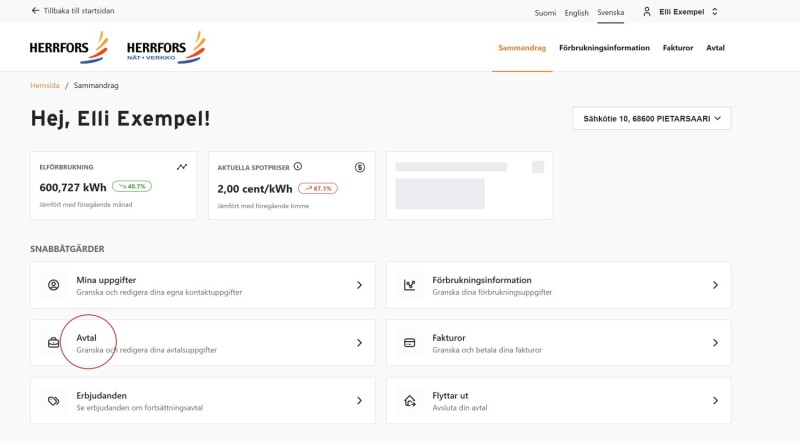Click the house icon in Flyttar ut row
The width and height of the screenshot is (800, 443).
(409, 401)
